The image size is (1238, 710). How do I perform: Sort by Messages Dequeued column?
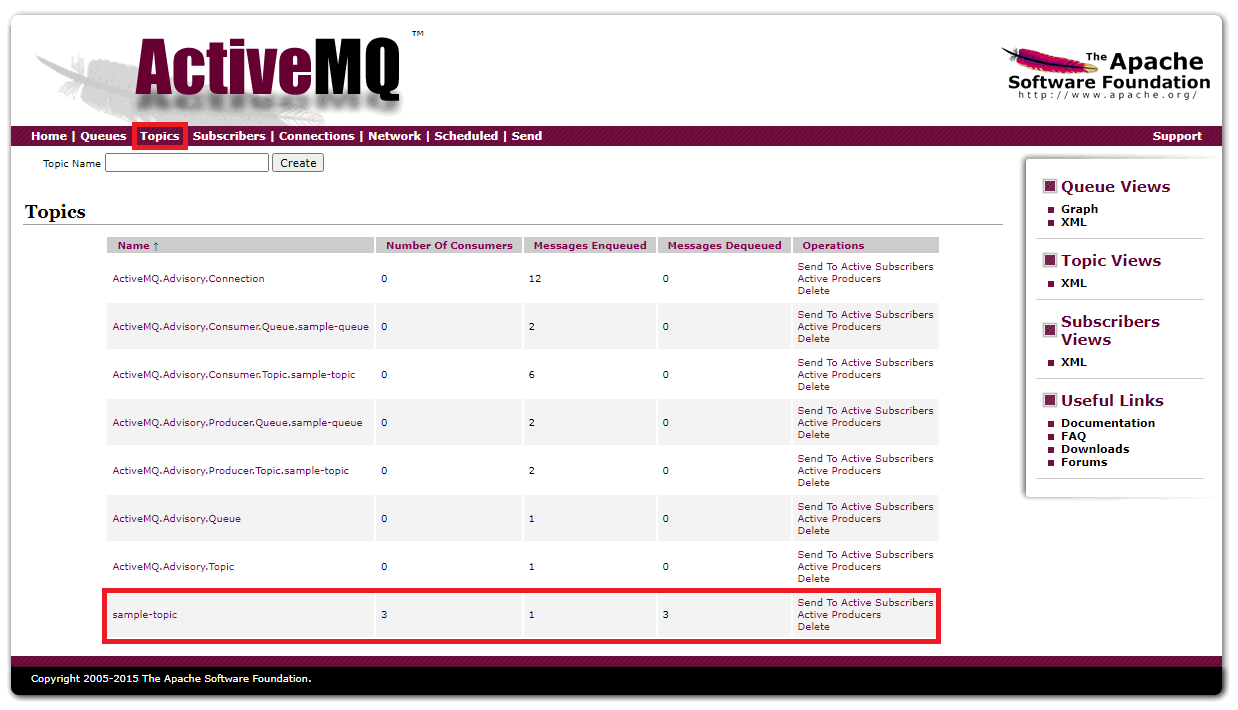(724, 245)
